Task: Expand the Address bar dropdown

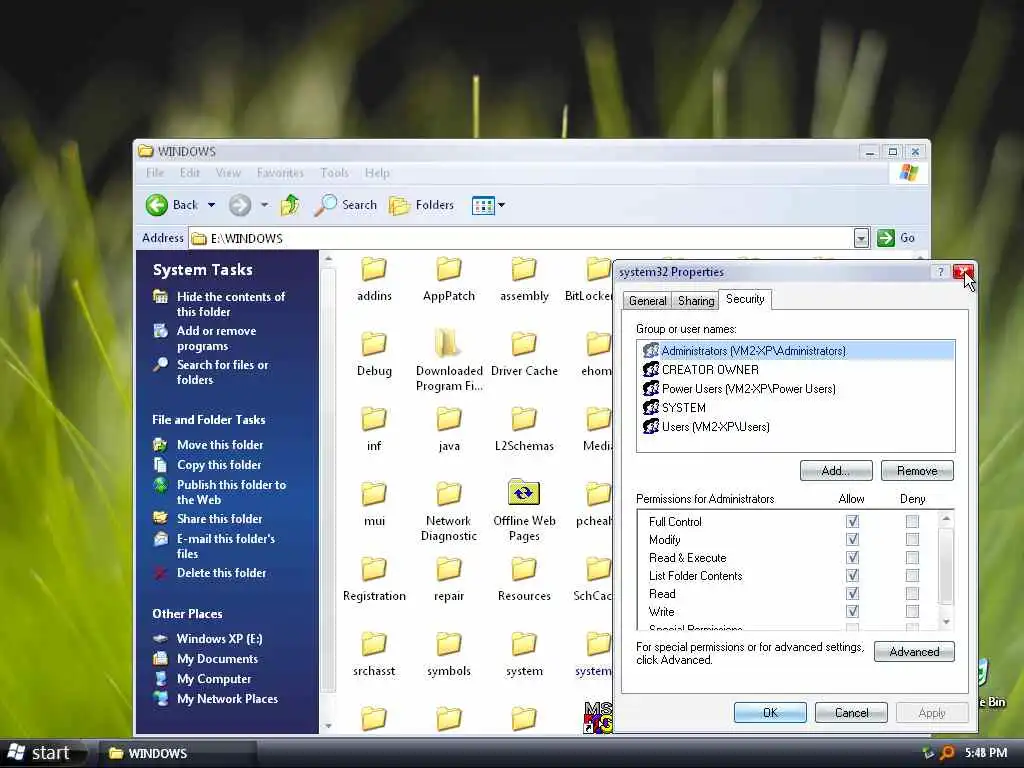Action: coord(861,238)
